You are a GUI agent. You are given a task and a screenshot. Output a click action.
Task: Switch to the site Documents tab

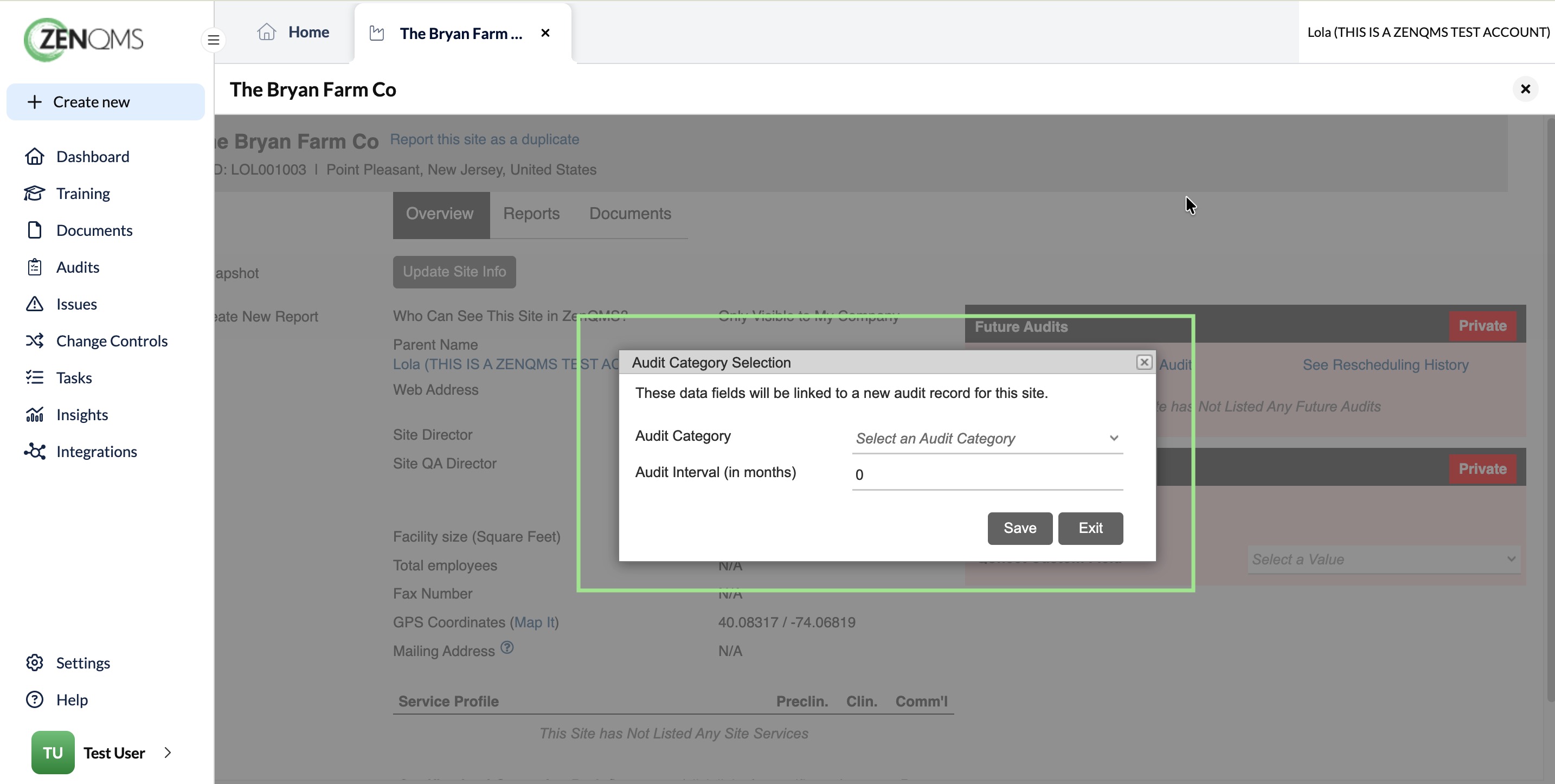(x=630, y=214)
